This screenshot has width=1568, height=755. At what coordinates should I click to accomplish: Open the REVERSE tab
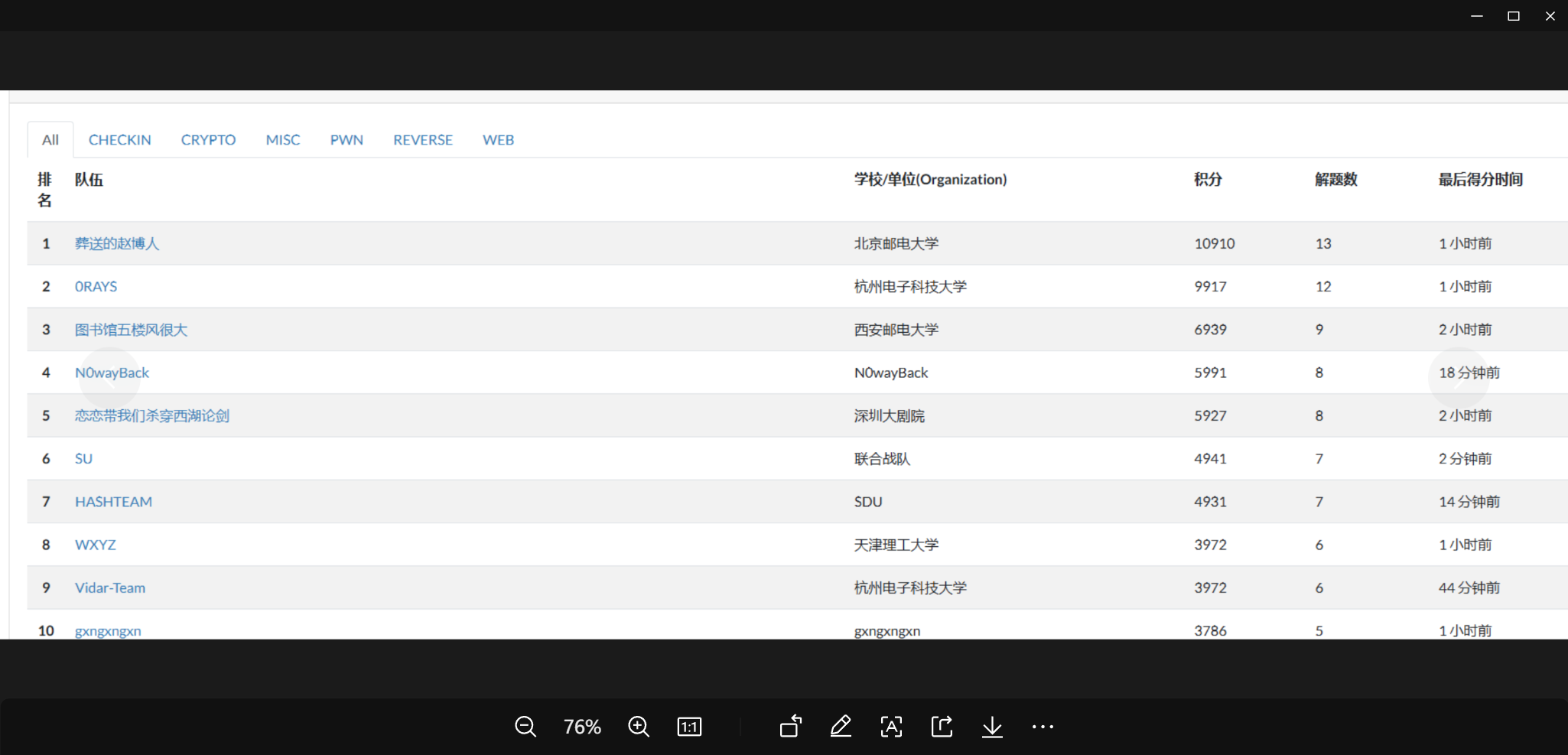423,140
